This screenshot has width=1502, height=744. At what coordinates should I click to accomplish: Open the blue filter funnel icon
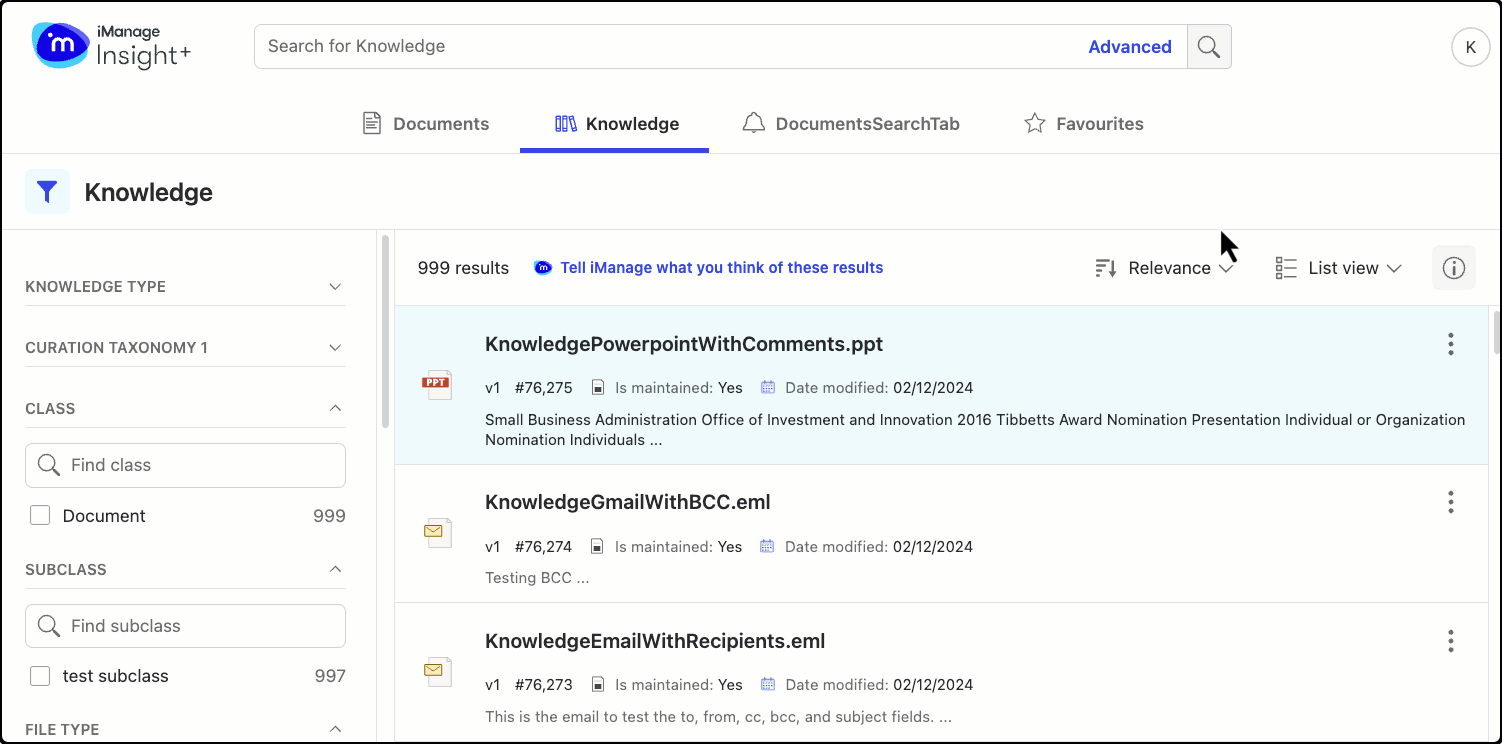click(x=47, y=192)
